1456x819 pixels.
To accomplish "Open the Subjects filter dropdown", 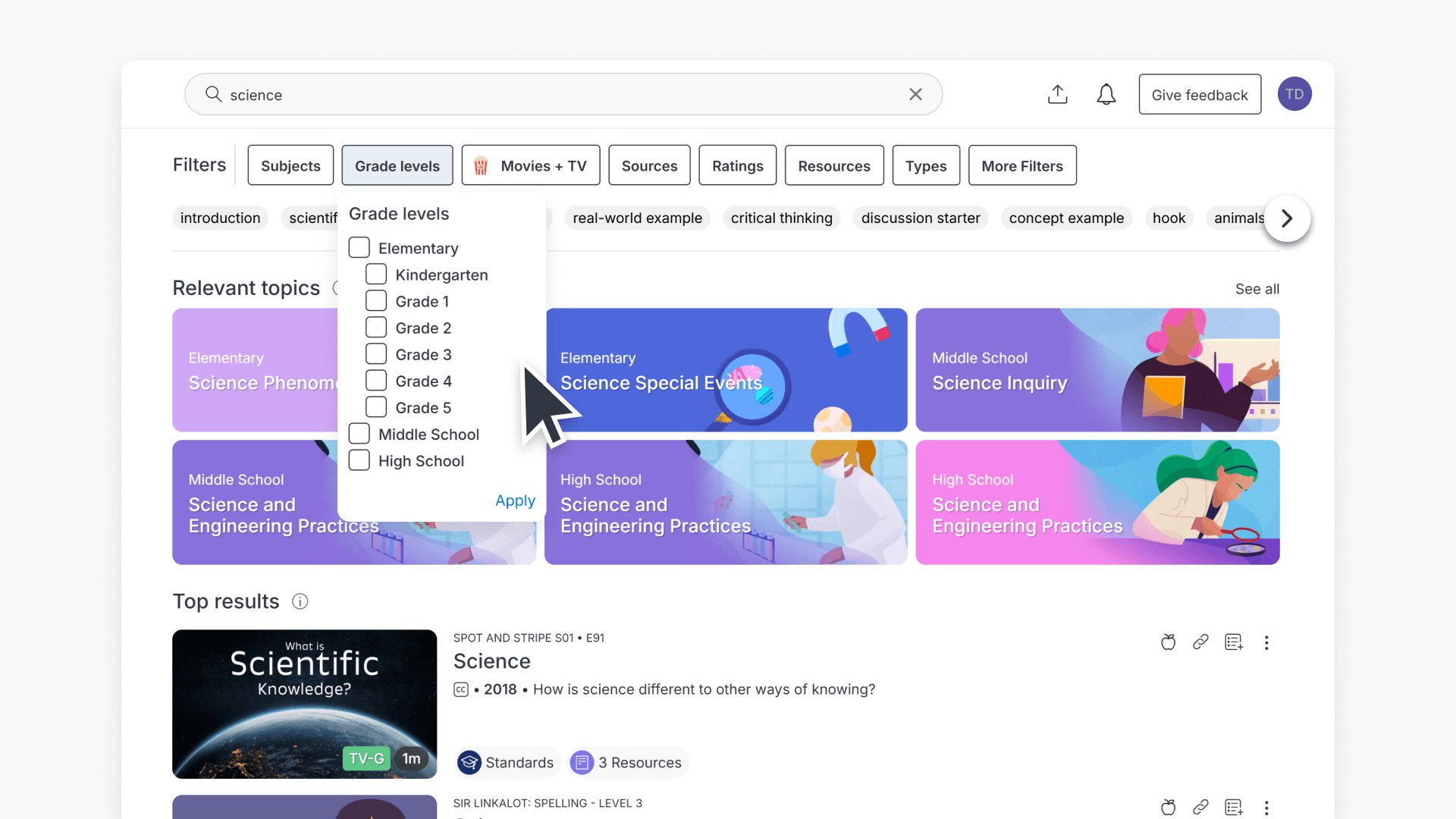I will pos(290,165).
